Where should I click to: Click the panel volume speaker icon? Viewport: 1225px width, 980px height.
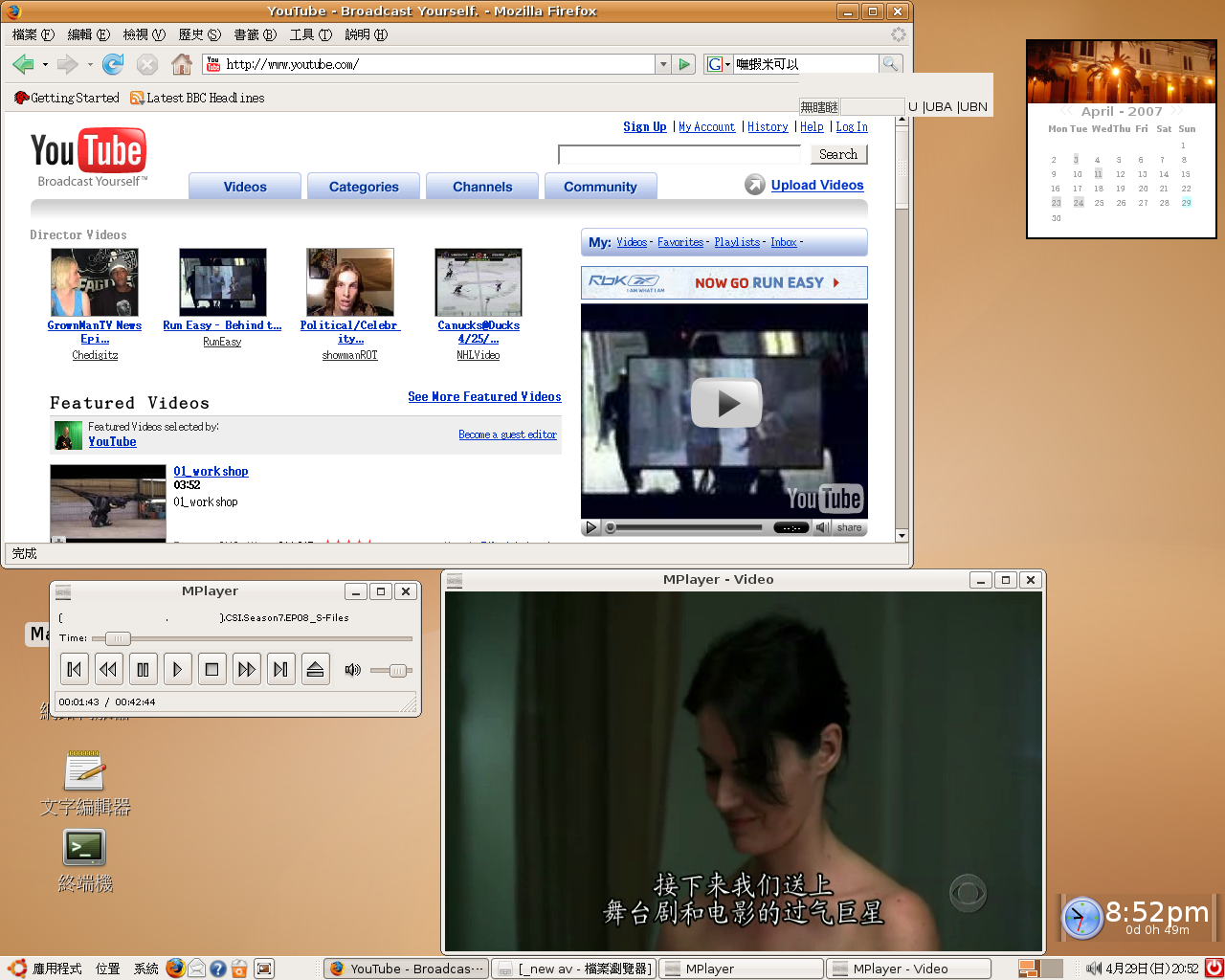point(1094,969)
